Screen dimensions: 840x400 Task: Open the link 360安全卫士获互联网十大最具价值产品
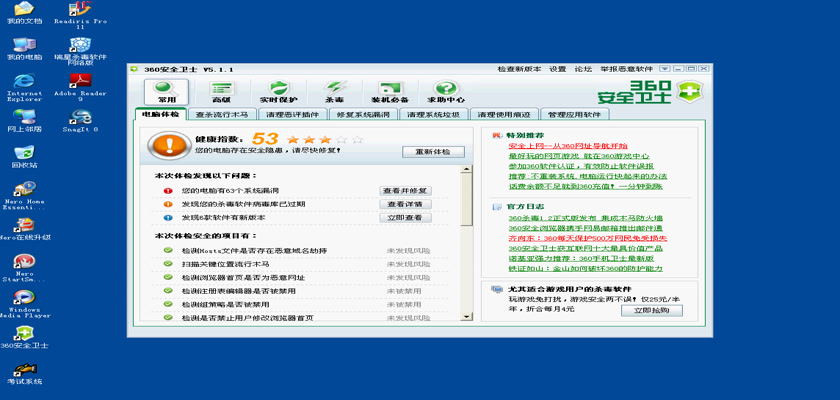coord(586,248)
